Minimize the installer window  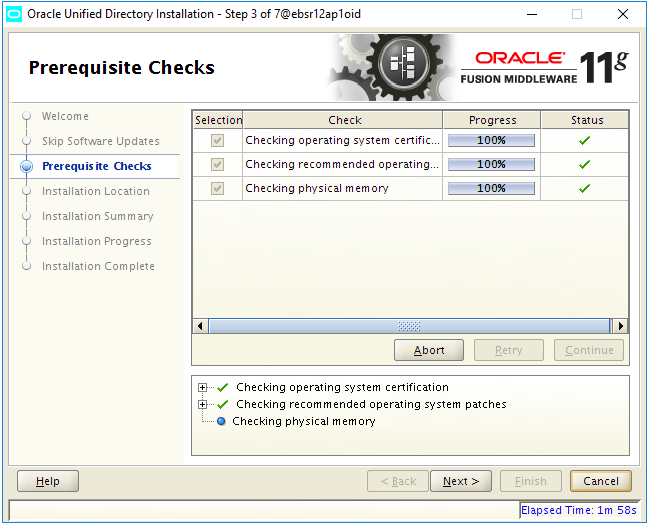pyautogui.click(x=532, y=14)
